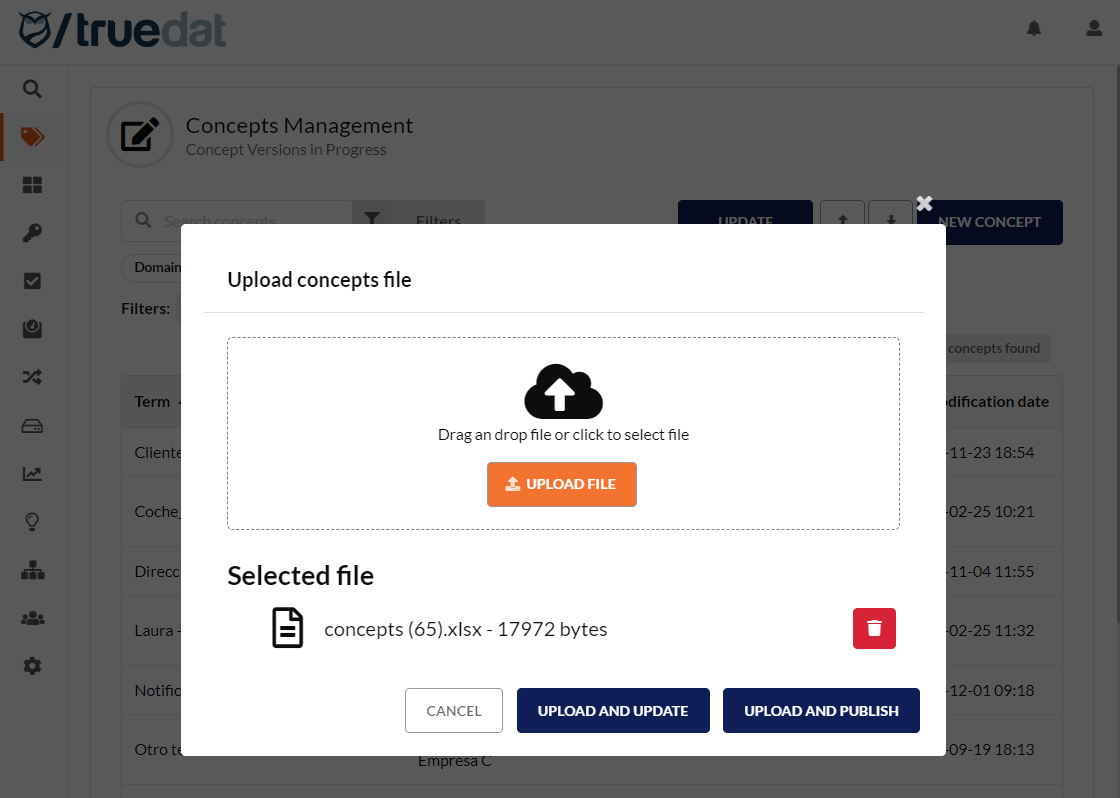This screenshot has height=798, width=1120.
Task: Open the check-square sidebar icon
Action: (32, 281)
